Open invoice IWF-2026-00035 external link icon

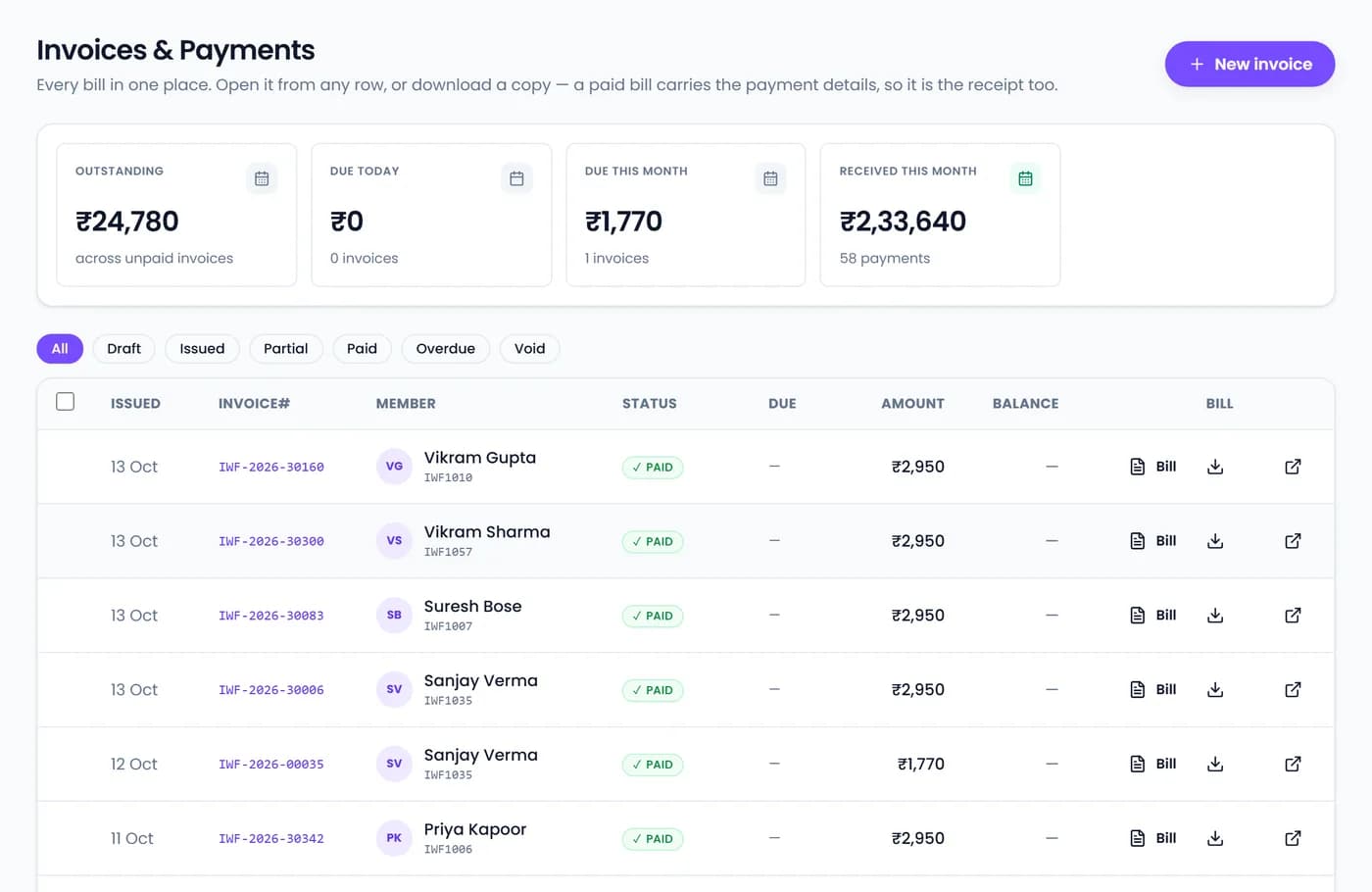point(1293,764)
